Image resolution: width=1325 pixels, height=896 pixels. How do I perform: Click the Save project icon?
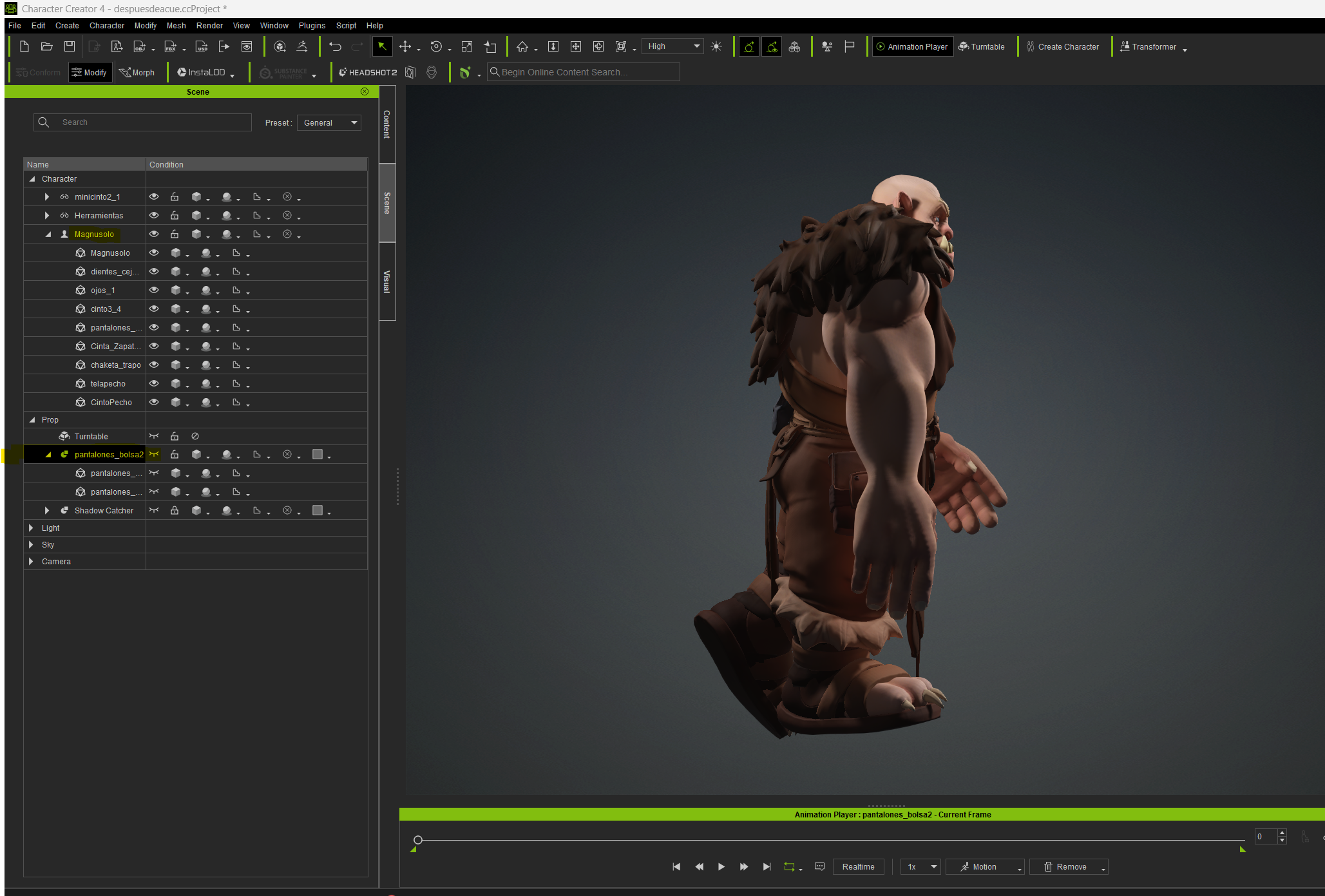pyautogui.click(x=70, y=46)
